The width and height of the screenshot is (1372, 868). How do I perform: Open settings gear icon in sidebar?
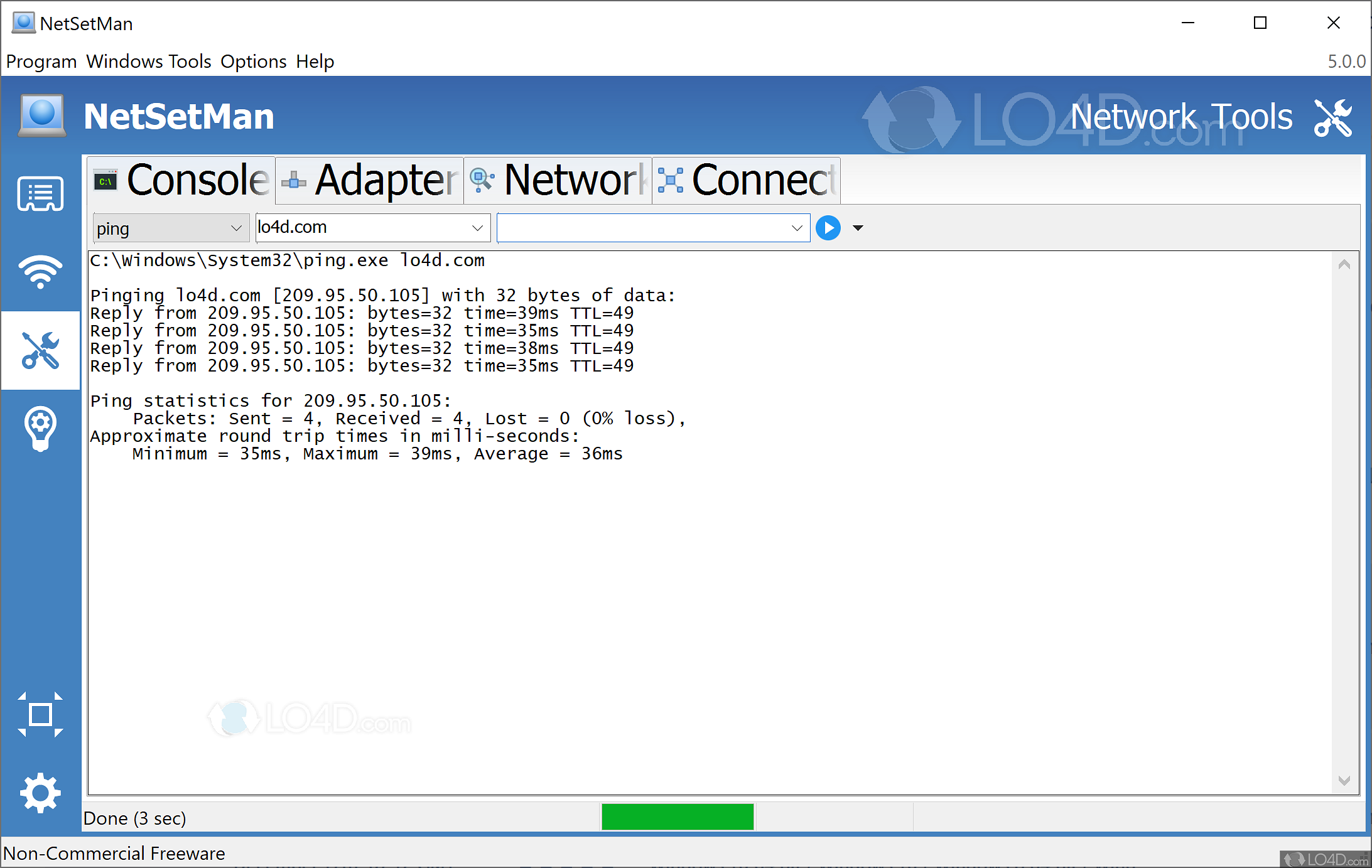tap(40, 793)
